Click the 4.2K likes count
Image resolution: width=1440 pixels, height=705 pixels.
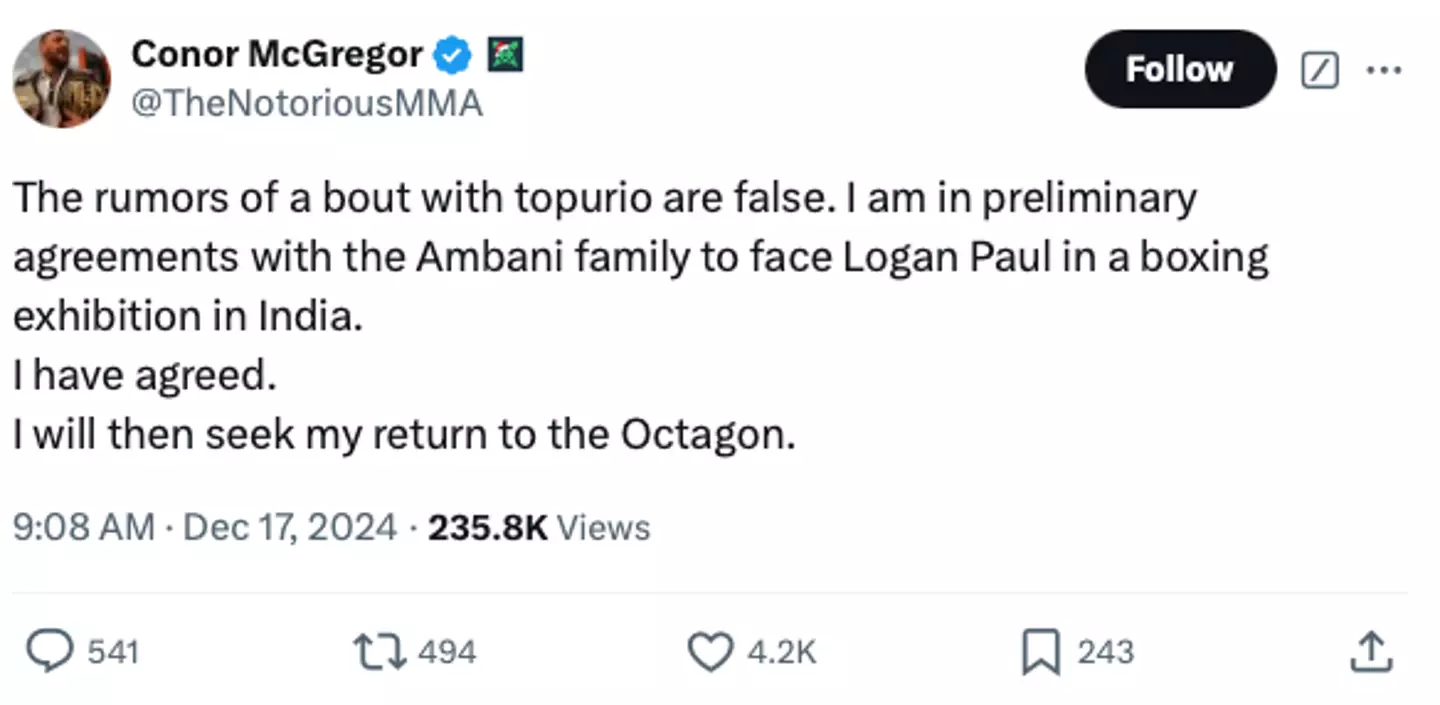782,653
